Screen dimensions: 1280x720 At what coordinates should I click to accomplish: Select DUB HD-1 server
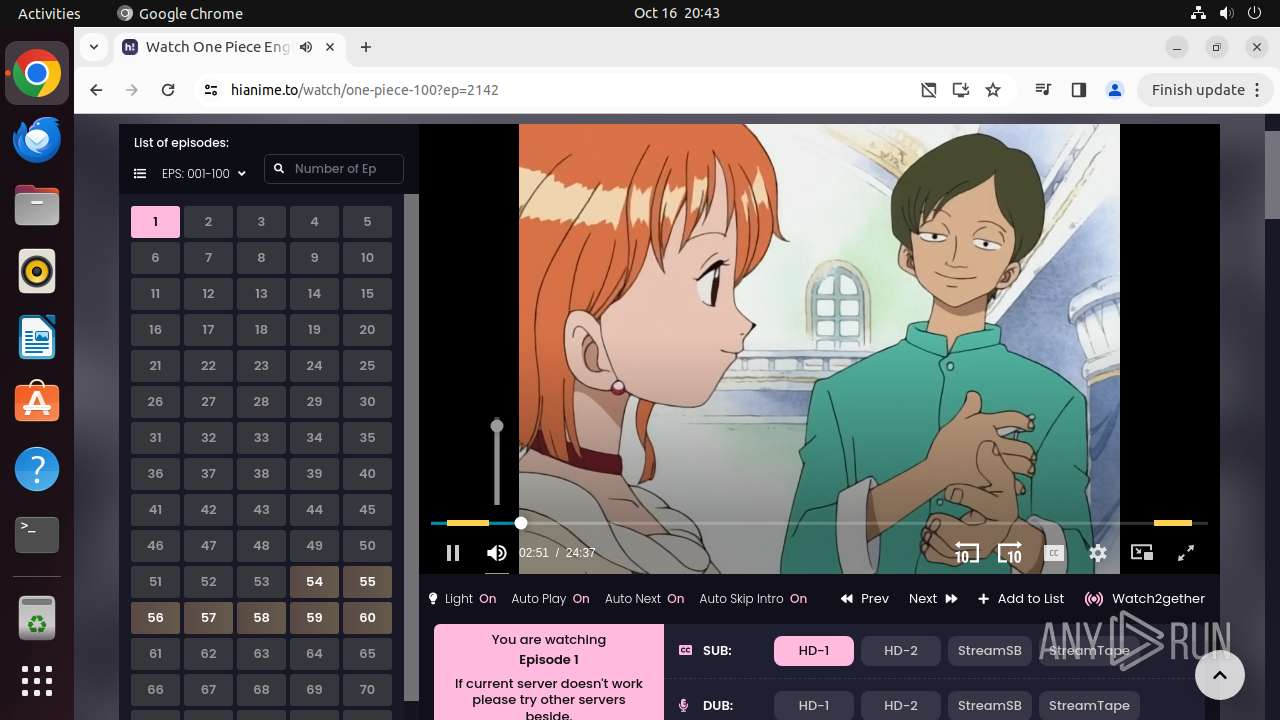(x=814, y=706)
